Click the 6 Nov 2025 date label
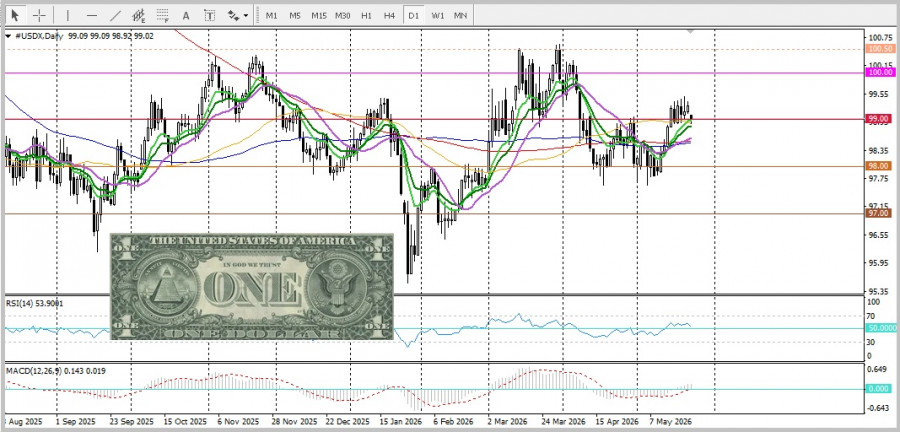 [239, 421]
